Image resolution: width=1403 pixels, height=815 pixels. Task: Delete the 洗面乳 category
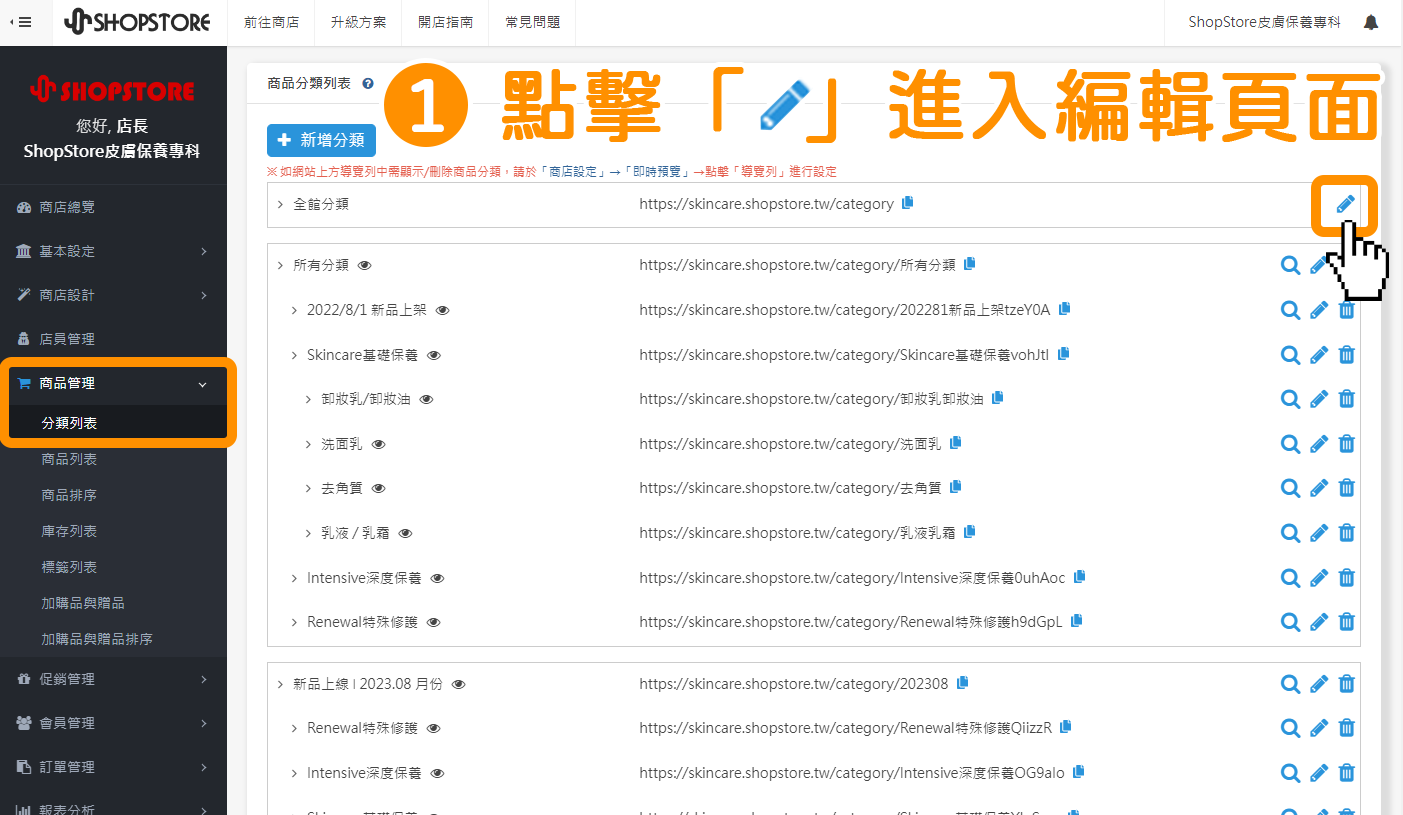1347,444
